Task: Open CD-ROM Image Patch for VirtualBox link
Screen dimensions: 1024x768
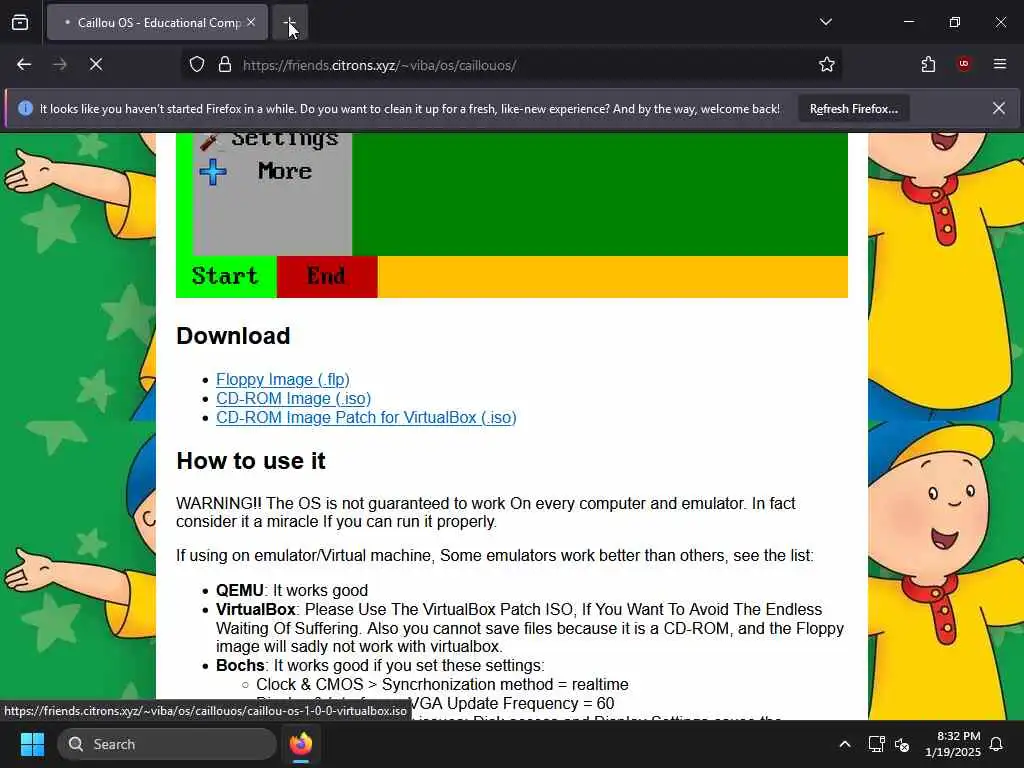Action: click(x=366, y=417)
